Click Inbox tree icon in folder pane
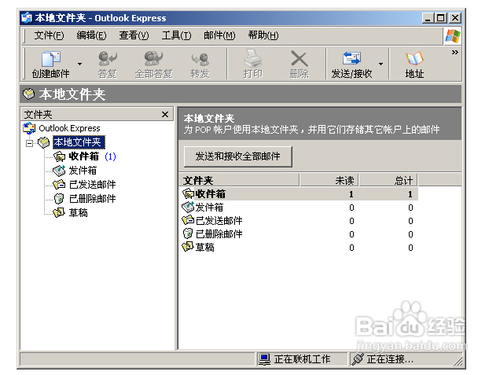The image size is (500, 375). tap(59, 156)
